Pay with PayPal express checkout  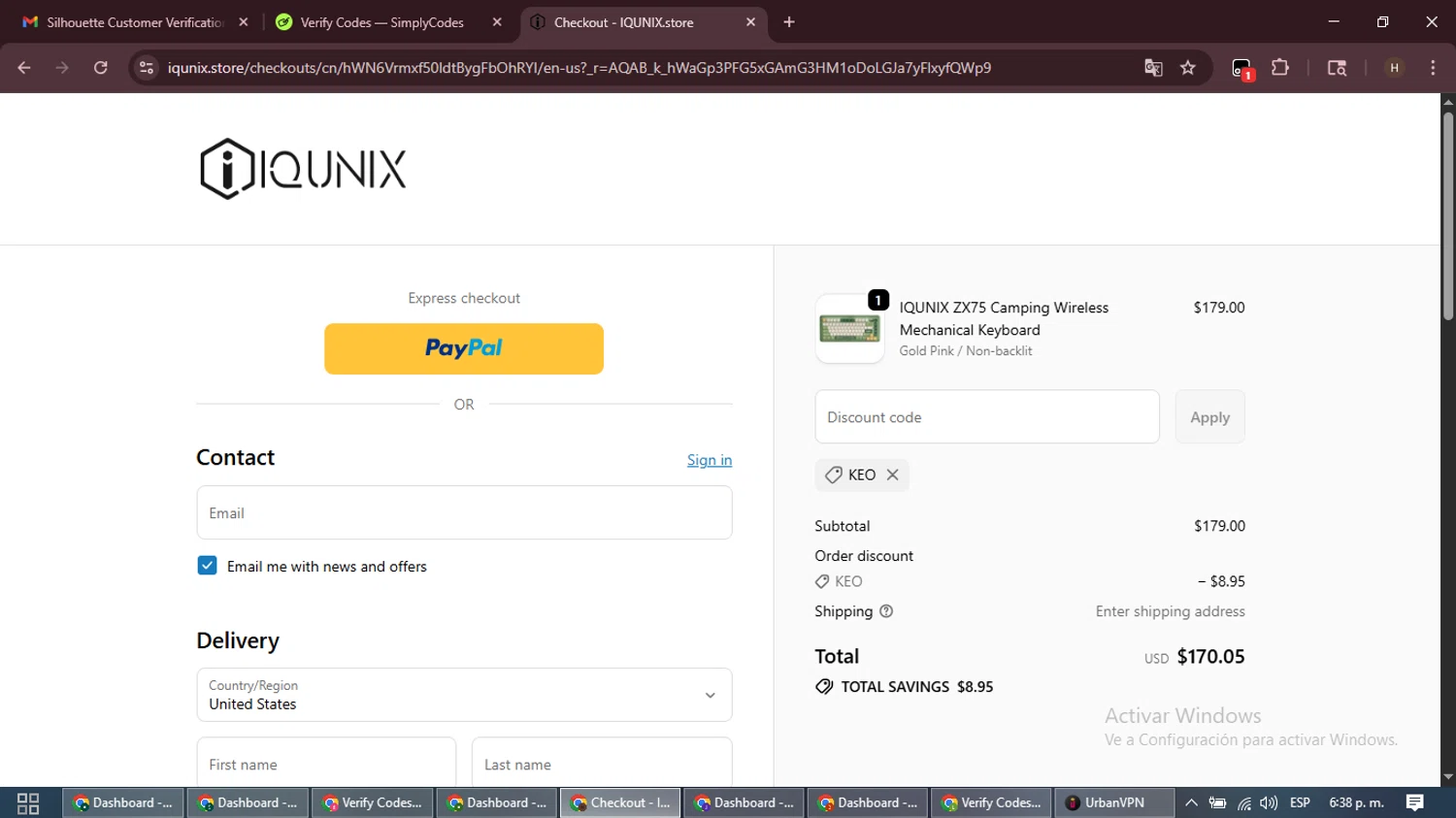coord(464,348)
